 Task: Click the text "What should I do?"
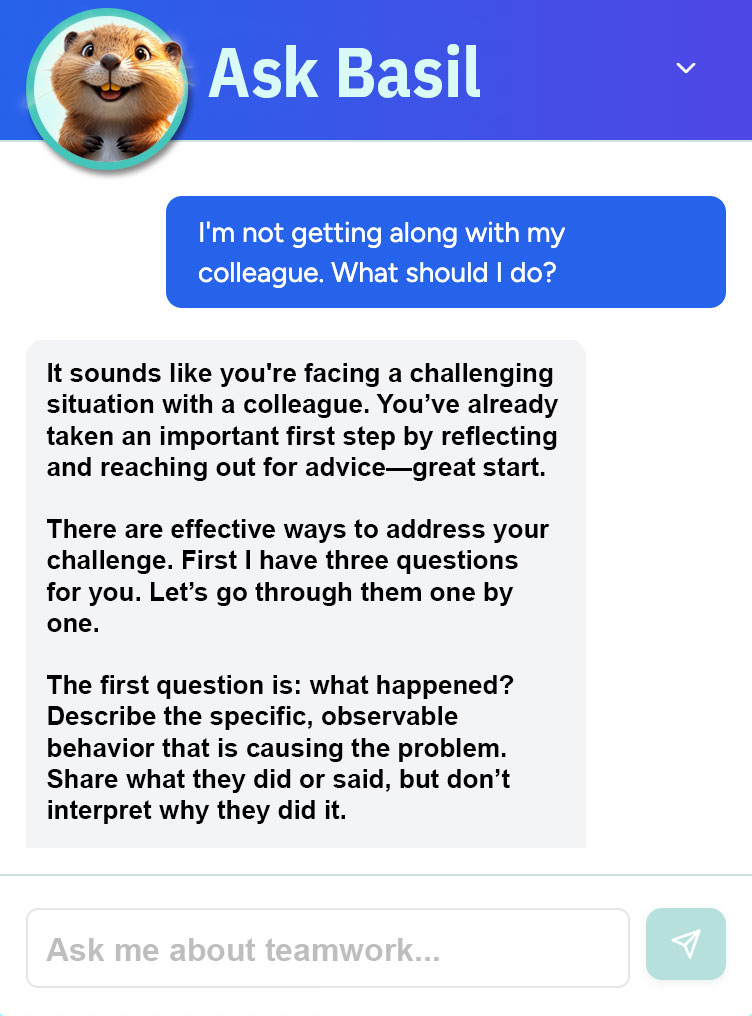(443, 272)
